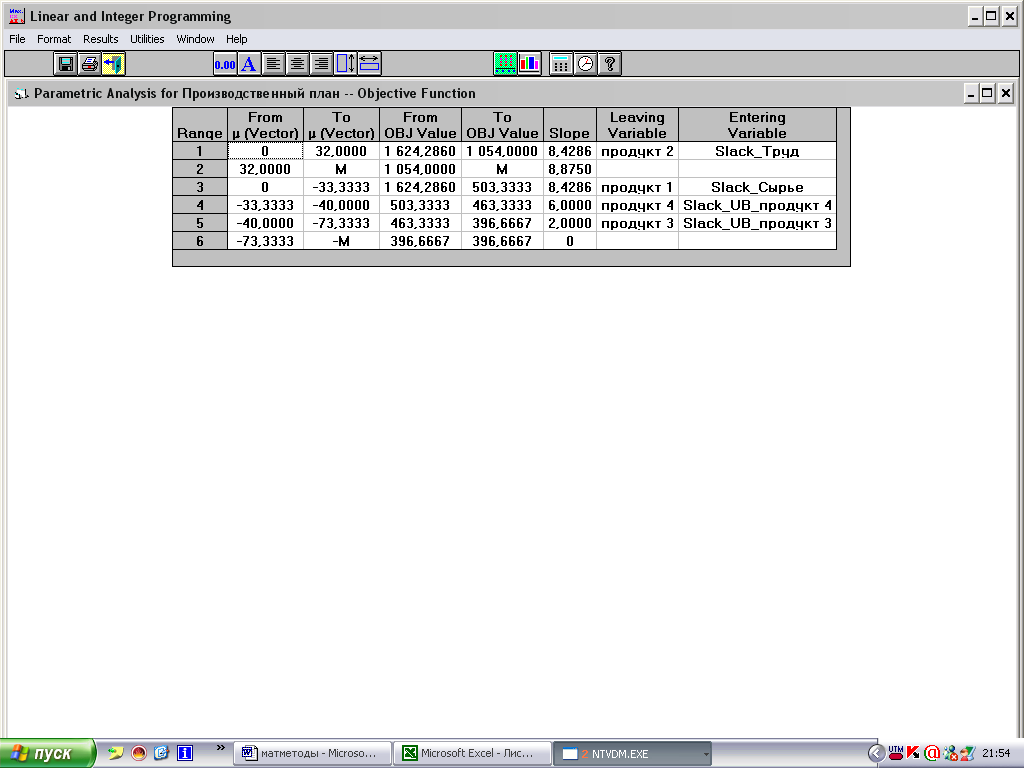Click the cell containing 32,0000 in row 1
The height and width of the screenshot is (768, 1024).
point(341,152)
